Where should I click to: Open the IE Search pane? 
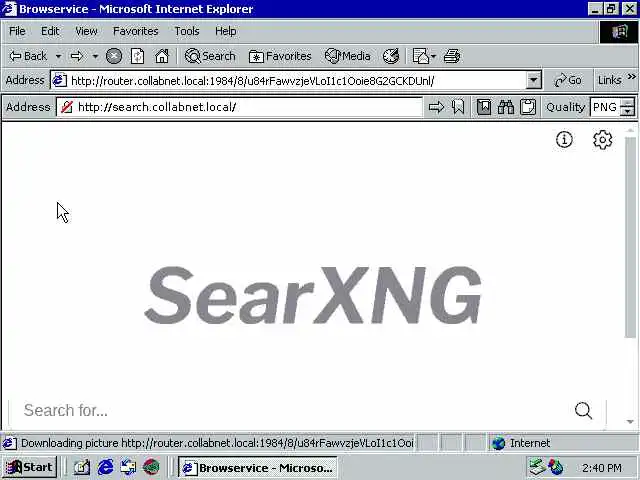point(210,56)
